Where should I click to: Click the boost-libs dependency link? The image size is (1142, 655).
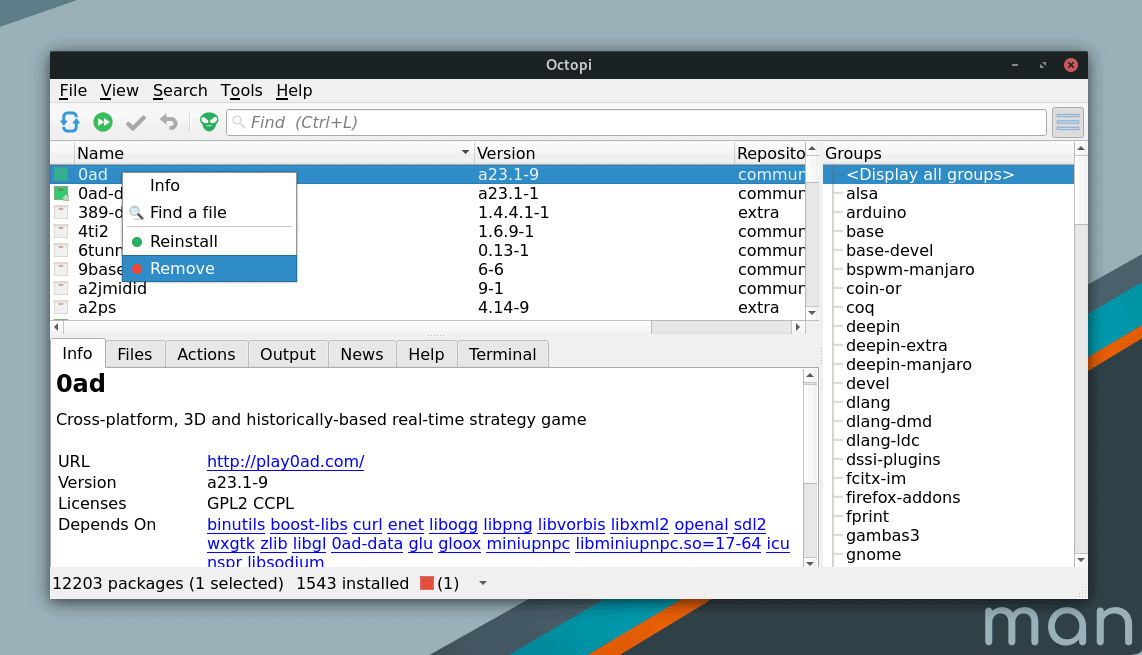pos(308,524)
